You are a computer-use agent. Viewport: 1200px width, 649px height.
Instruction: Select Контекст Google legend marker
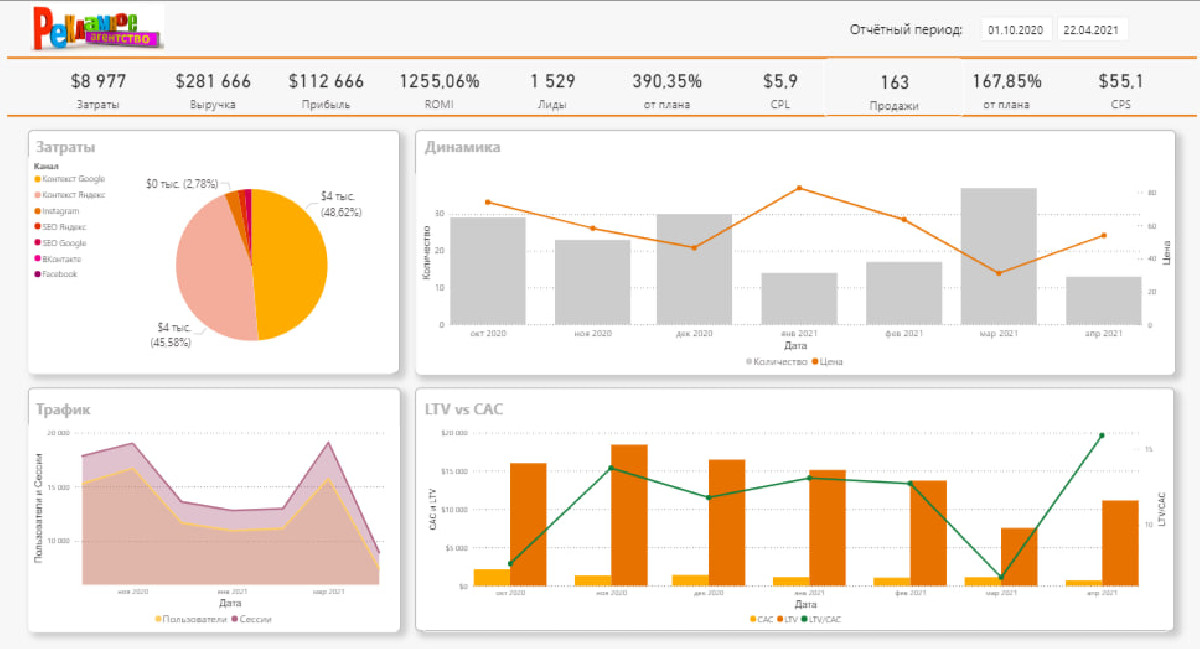[x=37, y=179]
